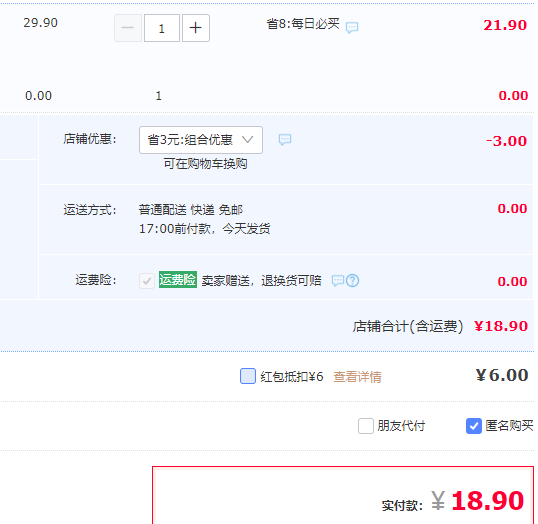Click dropdown chevron in 店铺优惠 selector
Viewport: 538px width, 524px height.
pyautogui.click(x=247, y=139)
